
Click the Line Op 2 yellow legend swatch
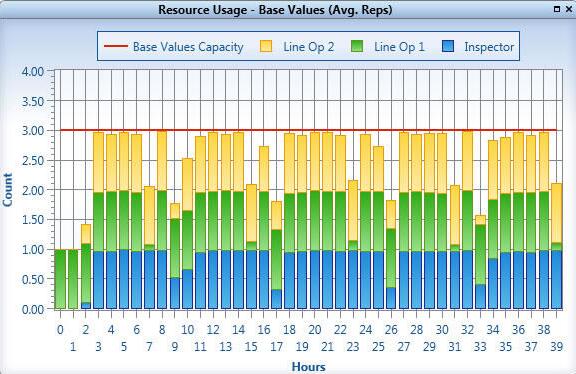coord(266,47)
